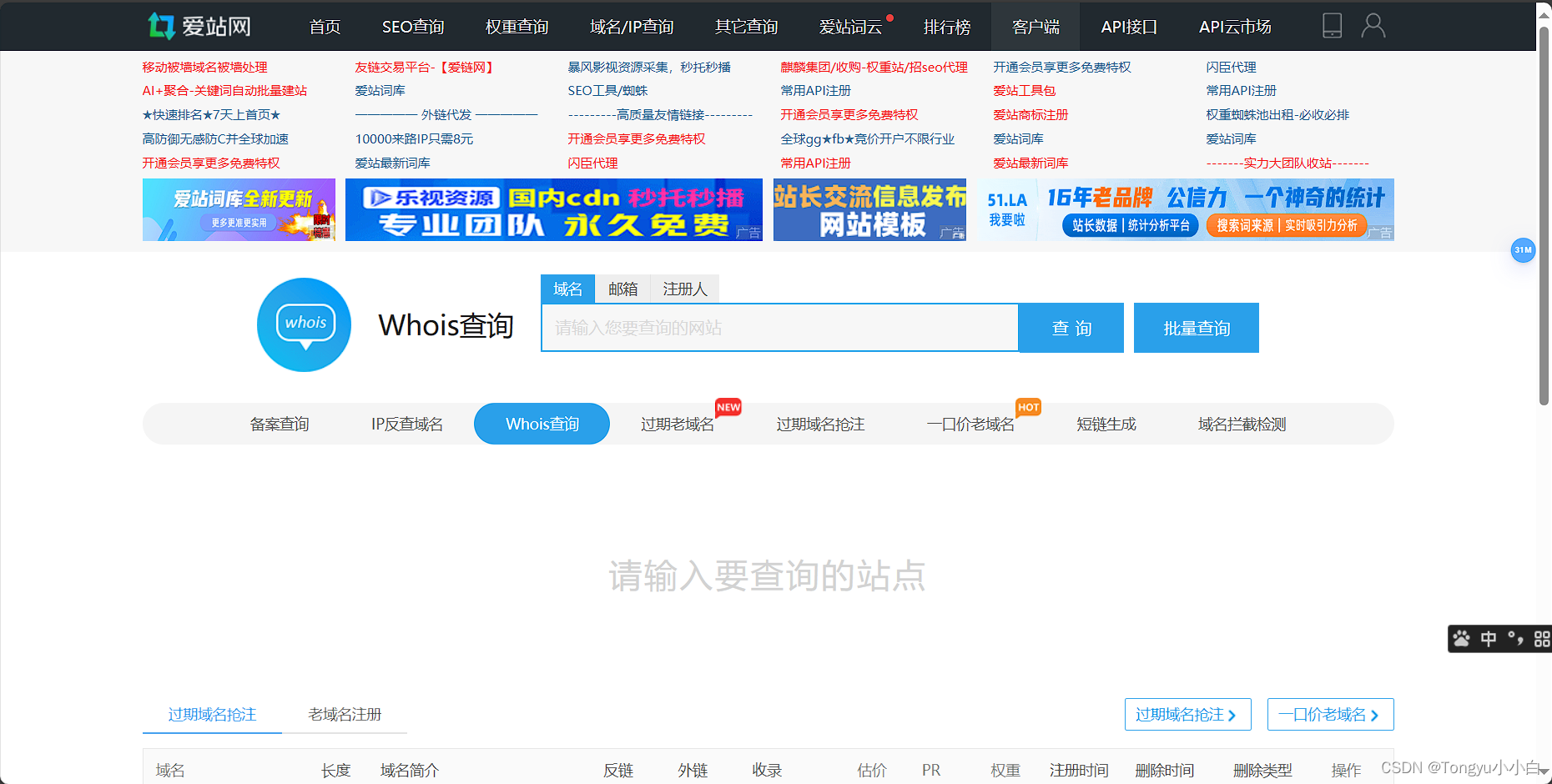This screenshot has height=784, width=1552.
Task: Open the 爱站词云 menu with red dot
Action: pos(851,26)
